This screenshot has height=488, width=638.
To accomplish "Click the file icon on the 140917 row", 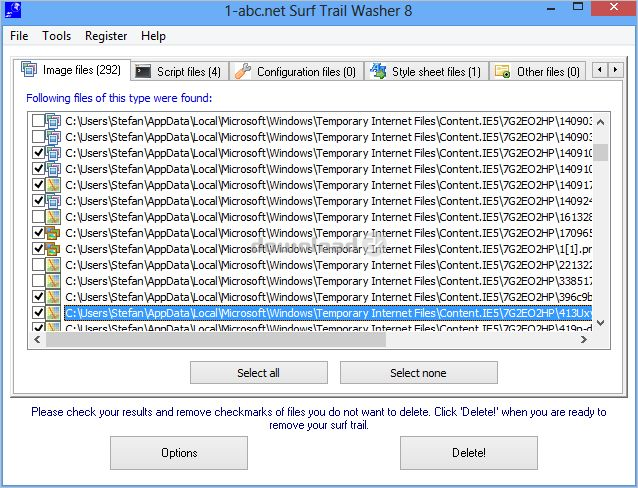I will click(53, 185).
